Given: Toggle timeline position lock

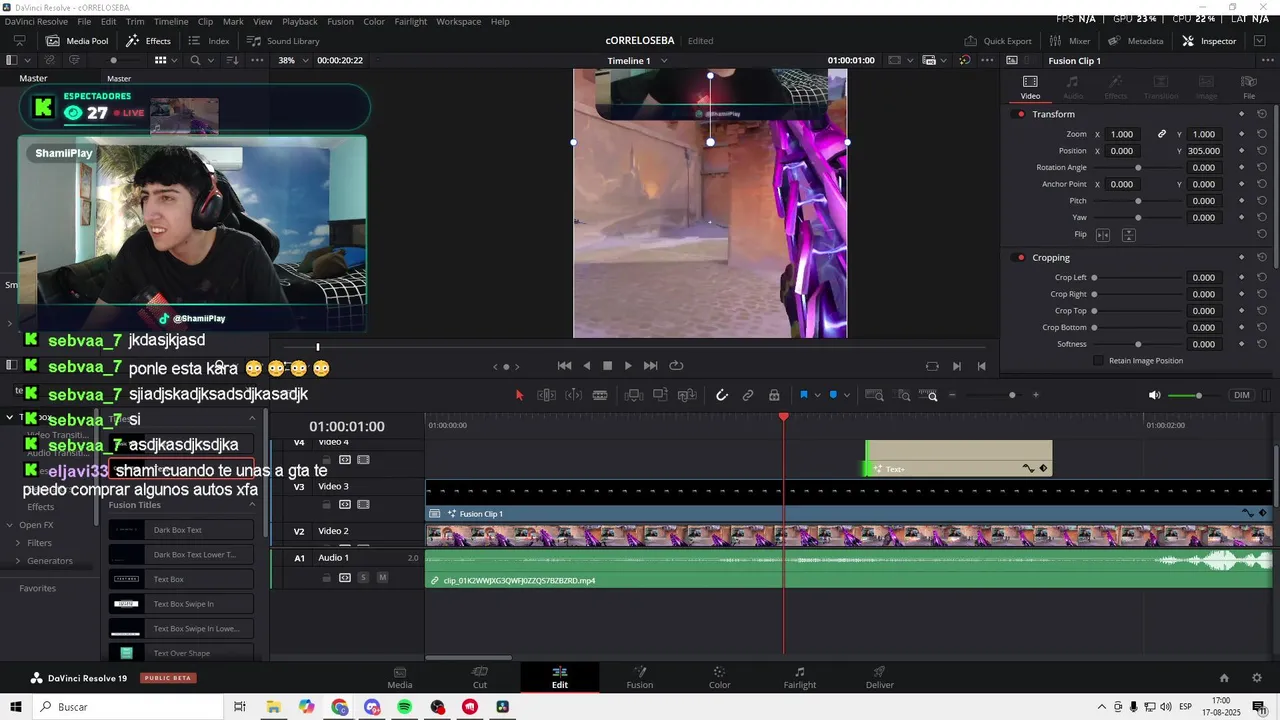Looking at the screenshot, I should (774, 395).
